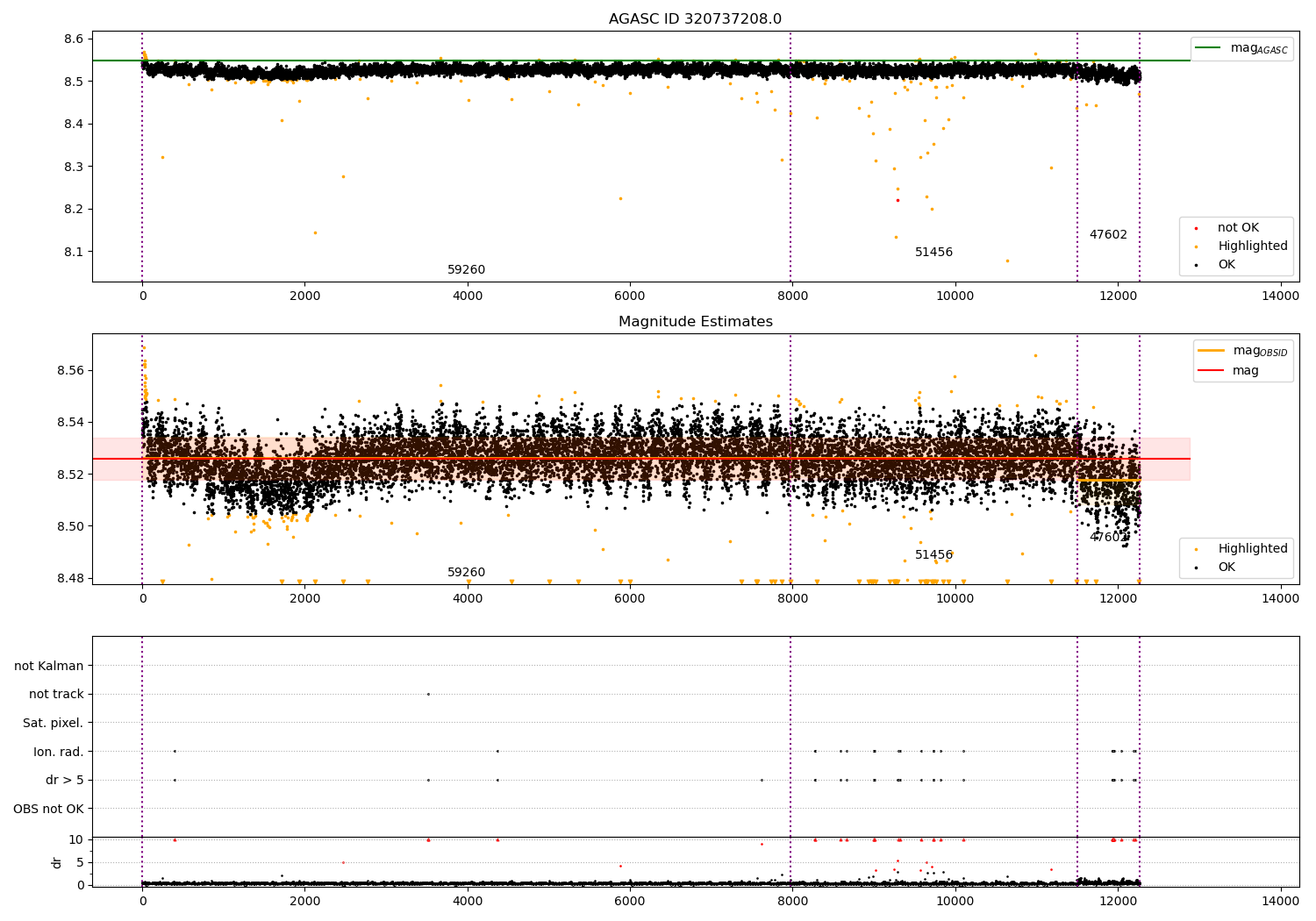The height and width of the screenshot is (921, 1316).
Task: Click the orange mag OBSID legend line sample
Action: click(x=1212, y=351)
